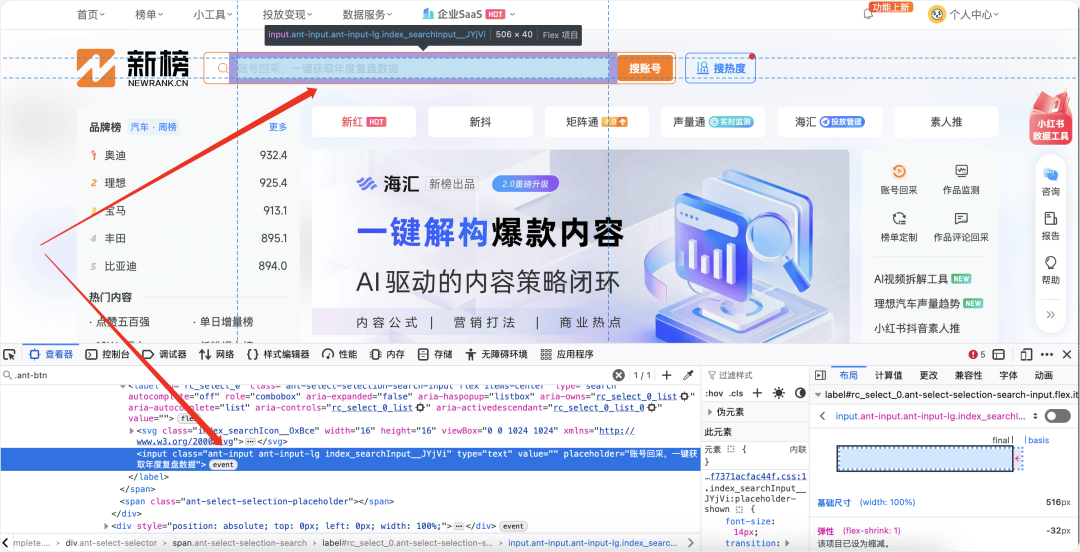This screenshot has width=1080, height=552.
Task: Open the f7371acfac44f.css:1 source link
Action: (756, 476)
